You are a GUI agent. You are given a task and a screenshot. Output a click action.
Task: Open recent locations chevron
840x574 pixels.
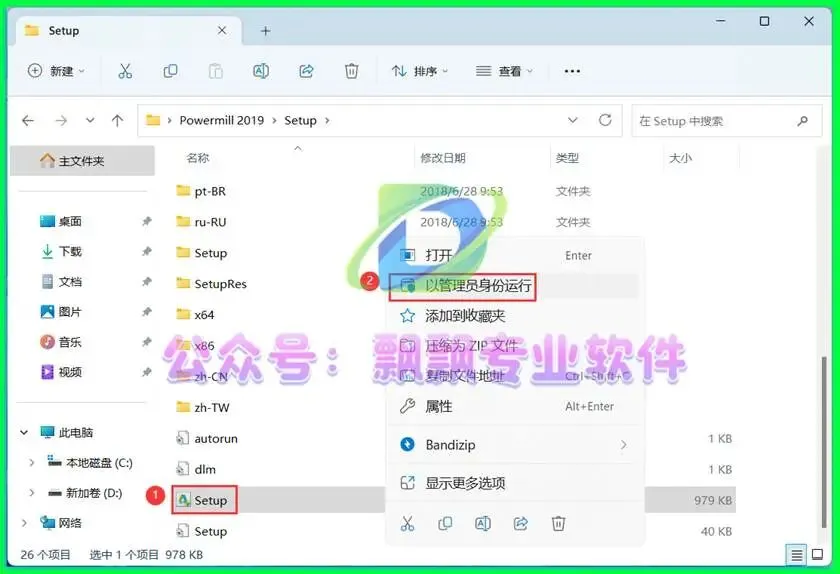tap(90, 121)
